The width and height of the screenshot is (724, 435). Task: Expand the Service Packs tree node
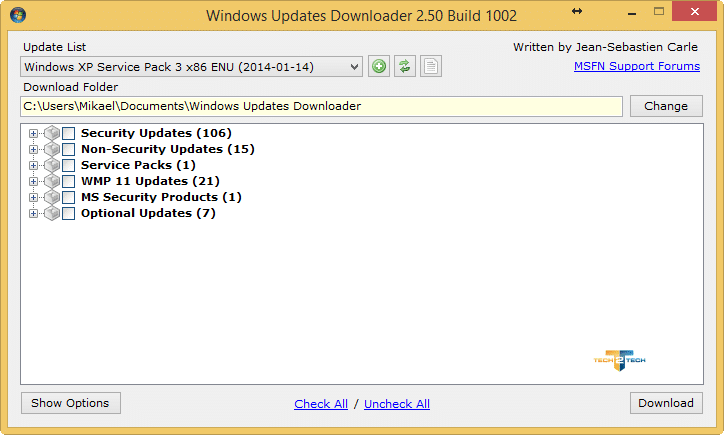click(33, 165)
